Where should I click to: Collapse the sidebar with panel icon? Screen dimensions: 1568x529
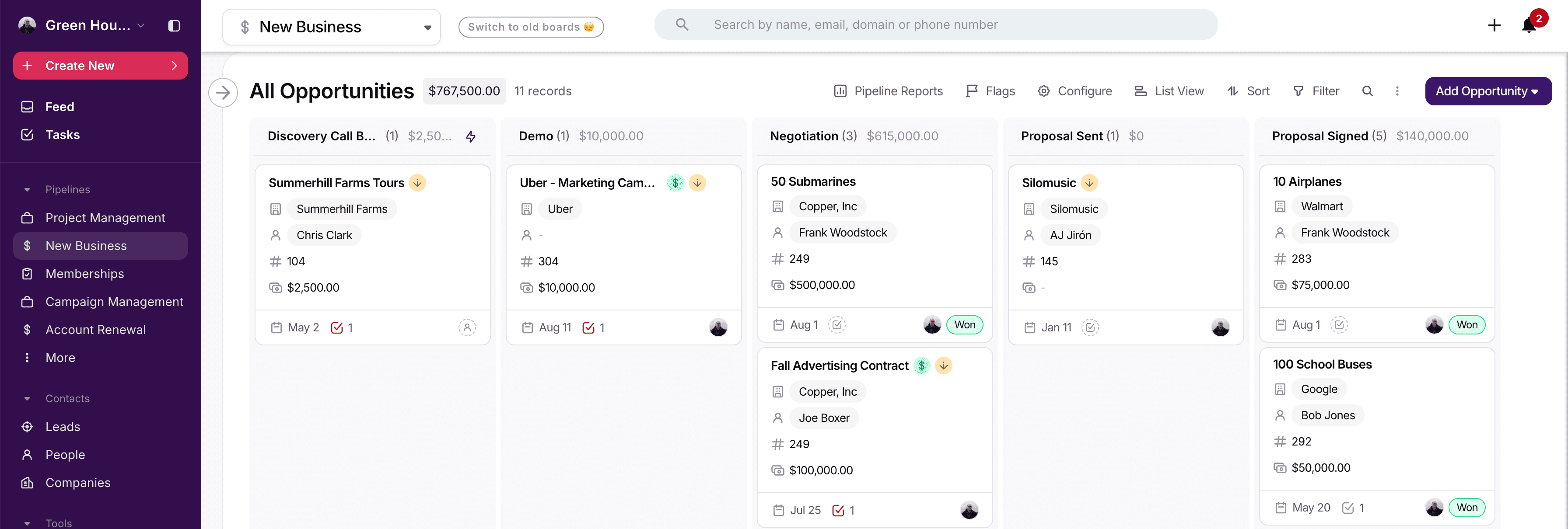pyautogui.click(x=174, y=25)
